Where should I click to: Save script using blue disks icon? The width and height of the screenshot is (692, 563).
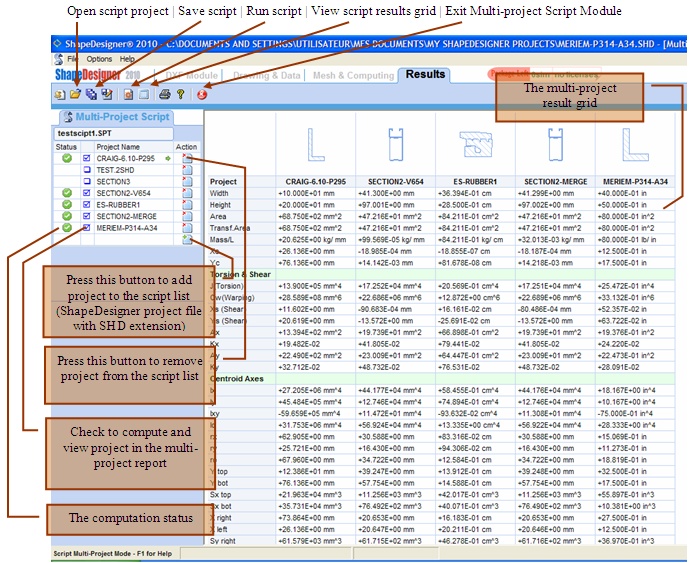tap(91, 94)
